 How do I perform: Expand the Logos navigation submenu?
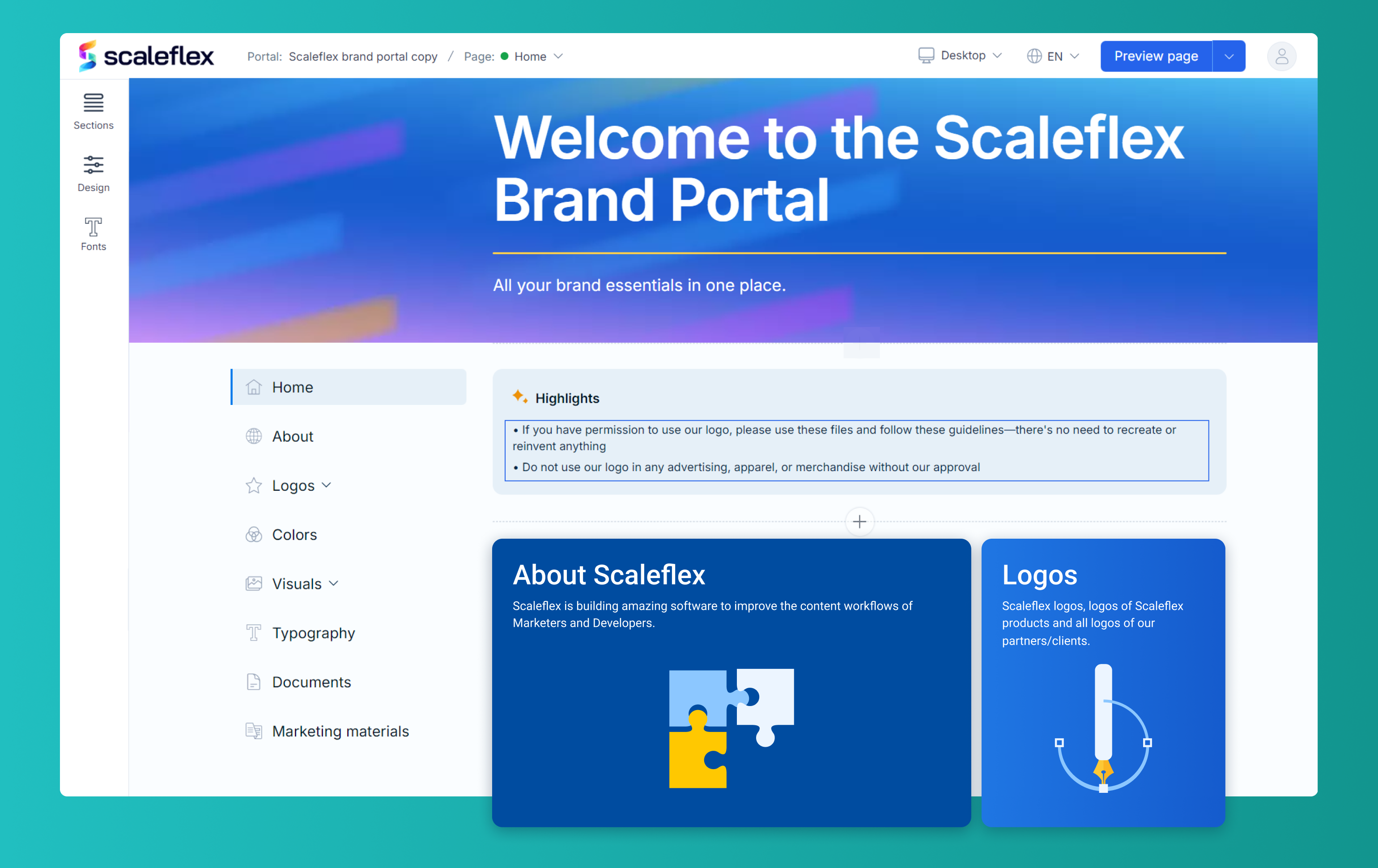327,485
